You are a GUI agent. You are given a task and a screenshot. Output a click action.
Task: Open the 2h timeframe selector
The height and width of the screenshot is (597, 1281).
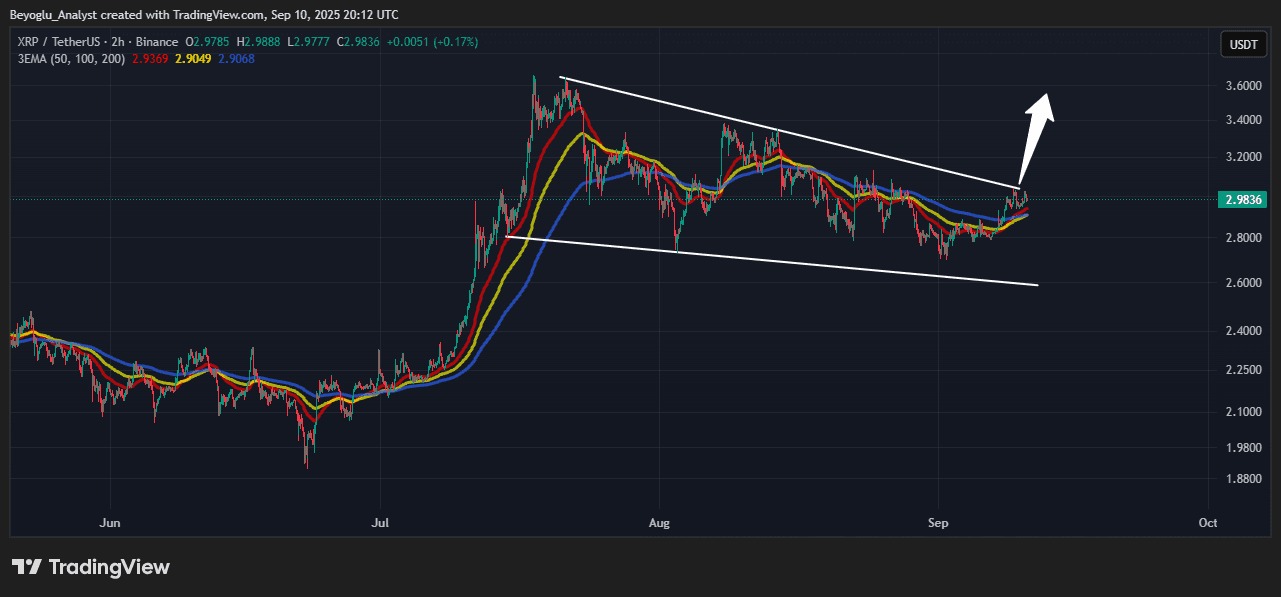click(115, 42)
